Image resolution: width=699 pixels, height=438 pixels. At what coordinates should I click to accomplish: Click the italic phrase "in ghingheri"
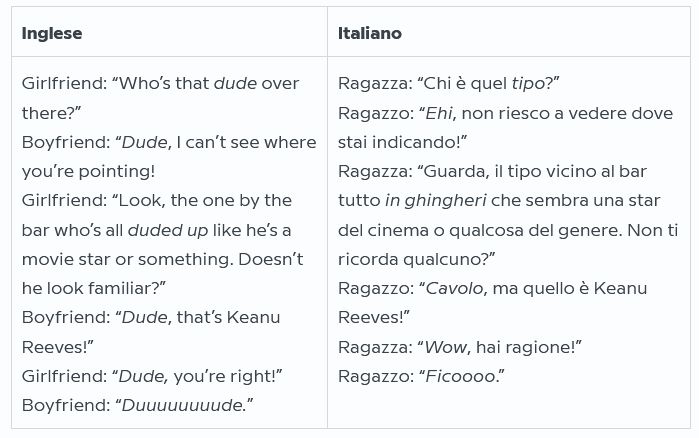pyautogui.click(x=434, y=200)
